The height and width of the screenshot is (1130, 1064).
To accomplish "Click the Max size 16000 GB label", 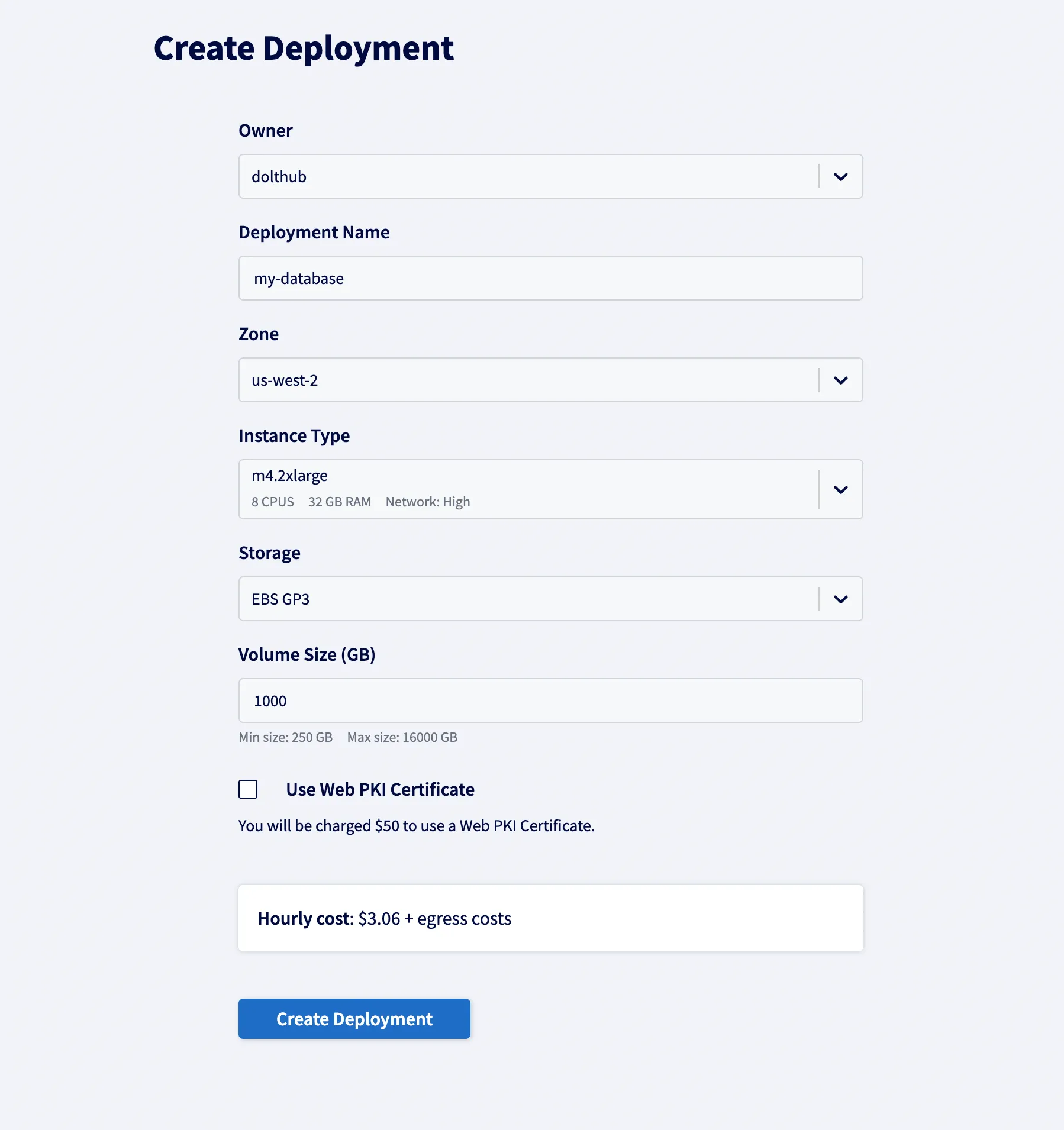I will tap(402, 737).
